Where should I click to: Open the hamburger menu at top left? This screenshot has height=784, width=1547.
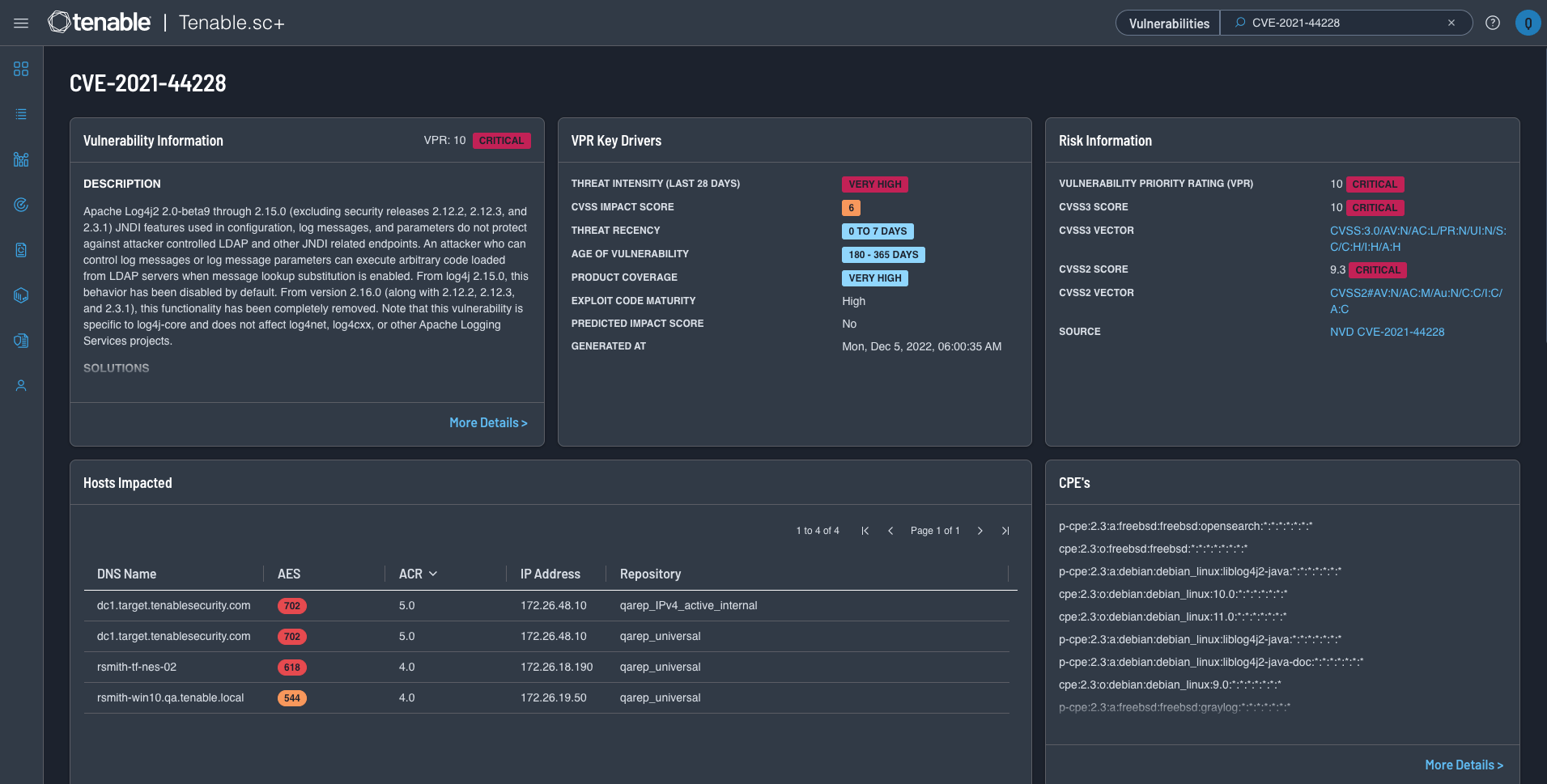(21, 23)
